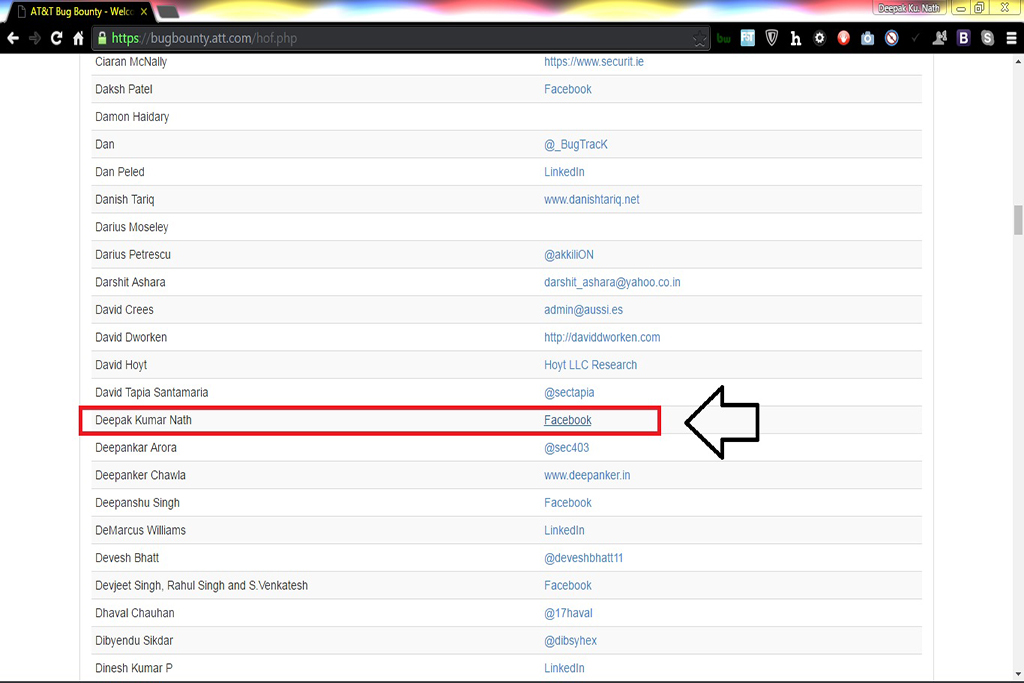Viewport: 1024px width, 683px height.
Task: Click the name 'Darius Petrescu'
Action: pyautogui.click(x=133, y=255)
